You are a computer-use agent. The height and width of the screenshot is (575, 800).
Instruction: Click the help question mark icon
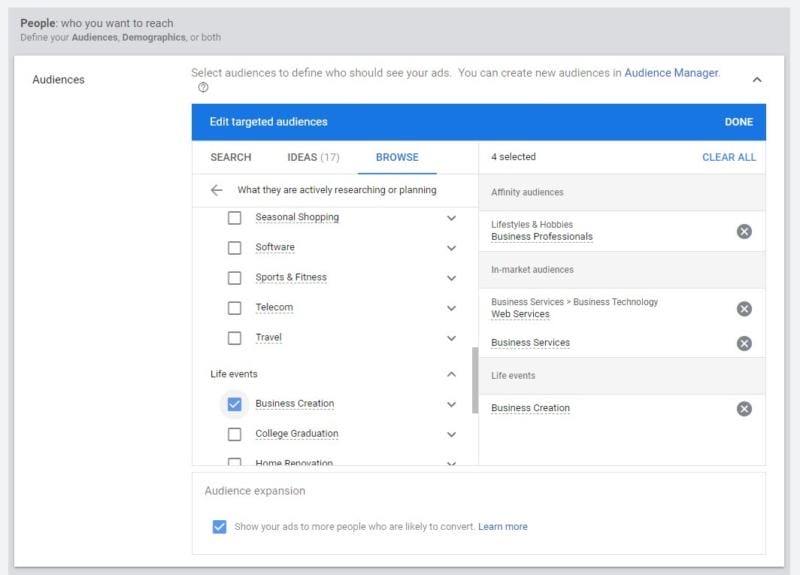tap(203, 87)
